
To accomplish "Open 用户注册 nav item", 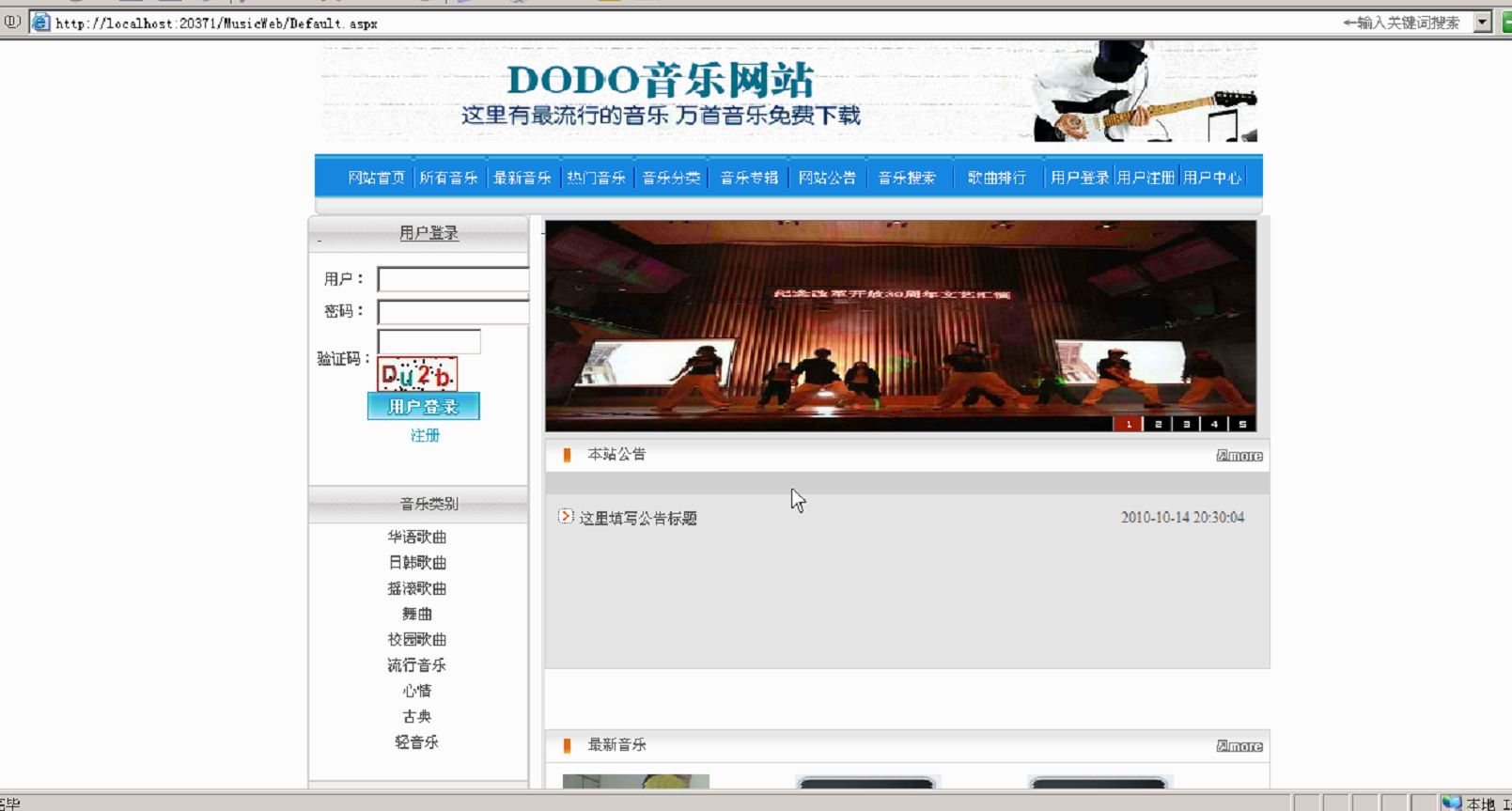I will (1146, 178).
